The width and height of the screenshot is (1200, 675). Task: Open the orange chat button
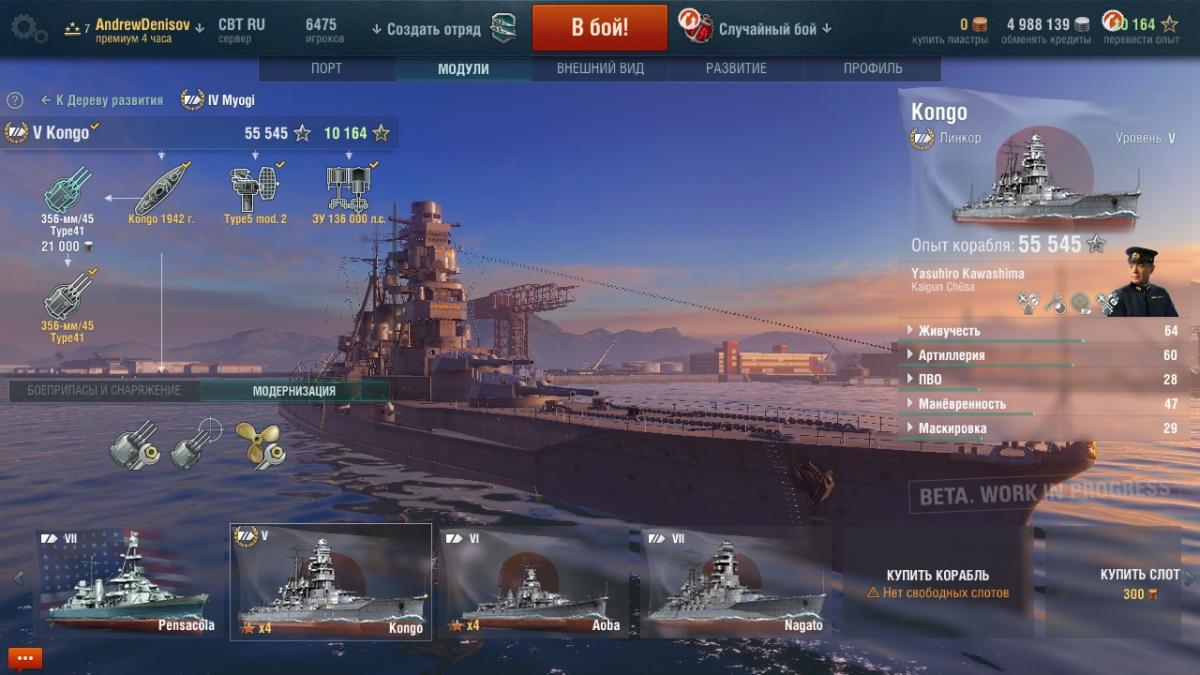click(x=25, y=659)
